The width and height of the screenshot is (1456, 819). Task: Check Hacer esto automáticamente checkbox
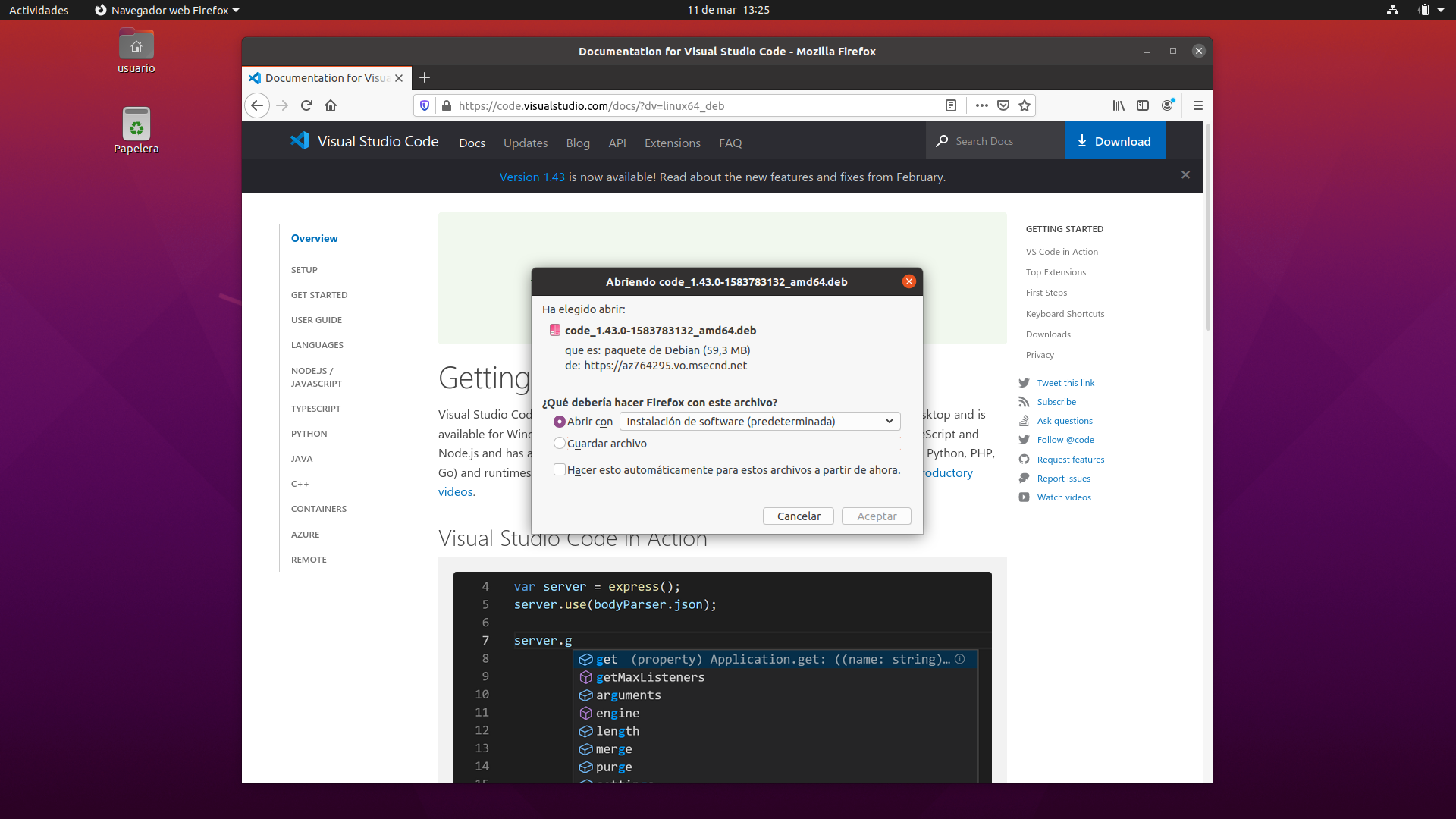coord(560,469)
